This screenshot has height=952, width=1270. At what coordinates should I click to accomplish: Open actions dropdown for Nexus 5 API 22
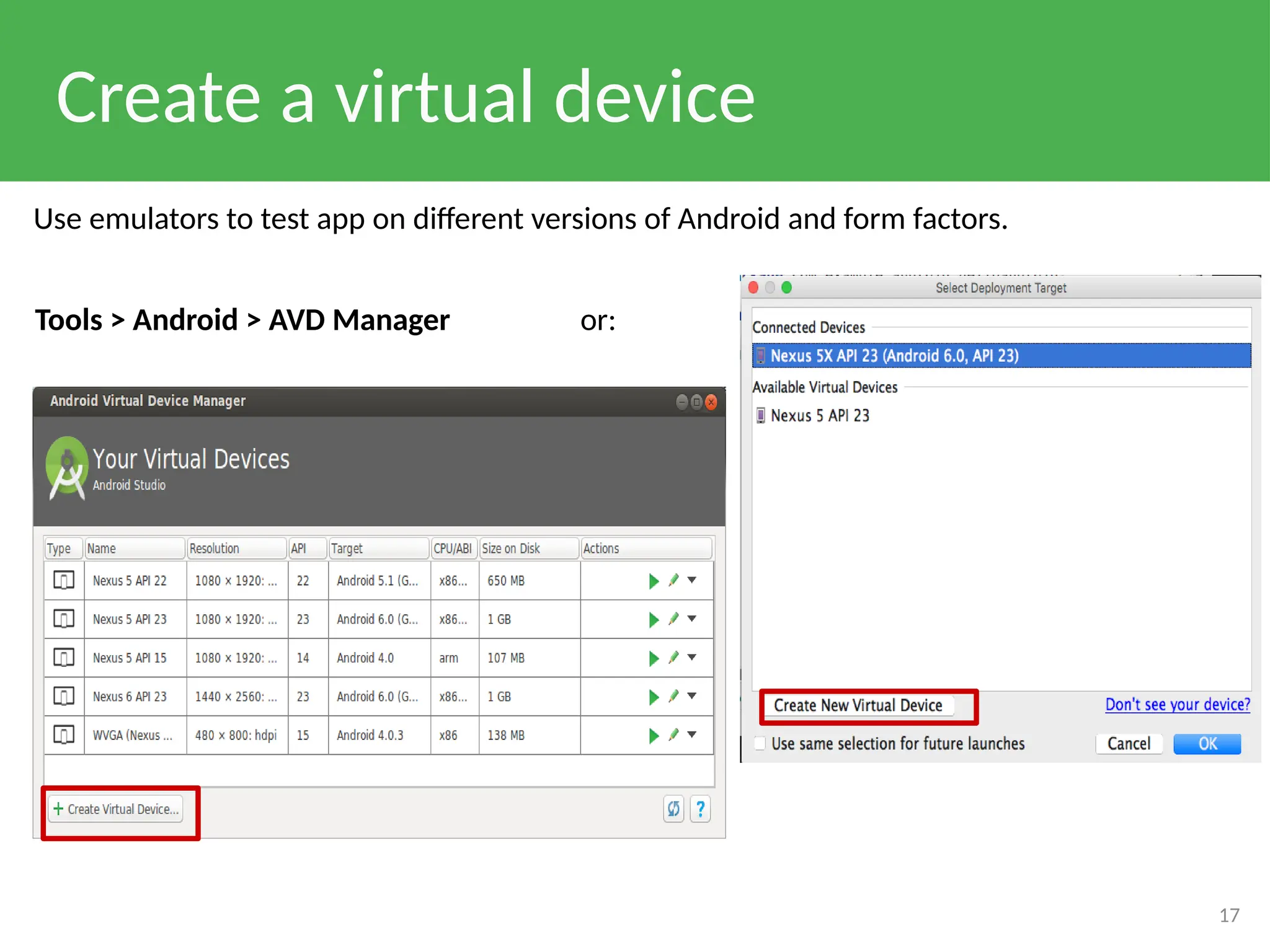click(692, 580)
